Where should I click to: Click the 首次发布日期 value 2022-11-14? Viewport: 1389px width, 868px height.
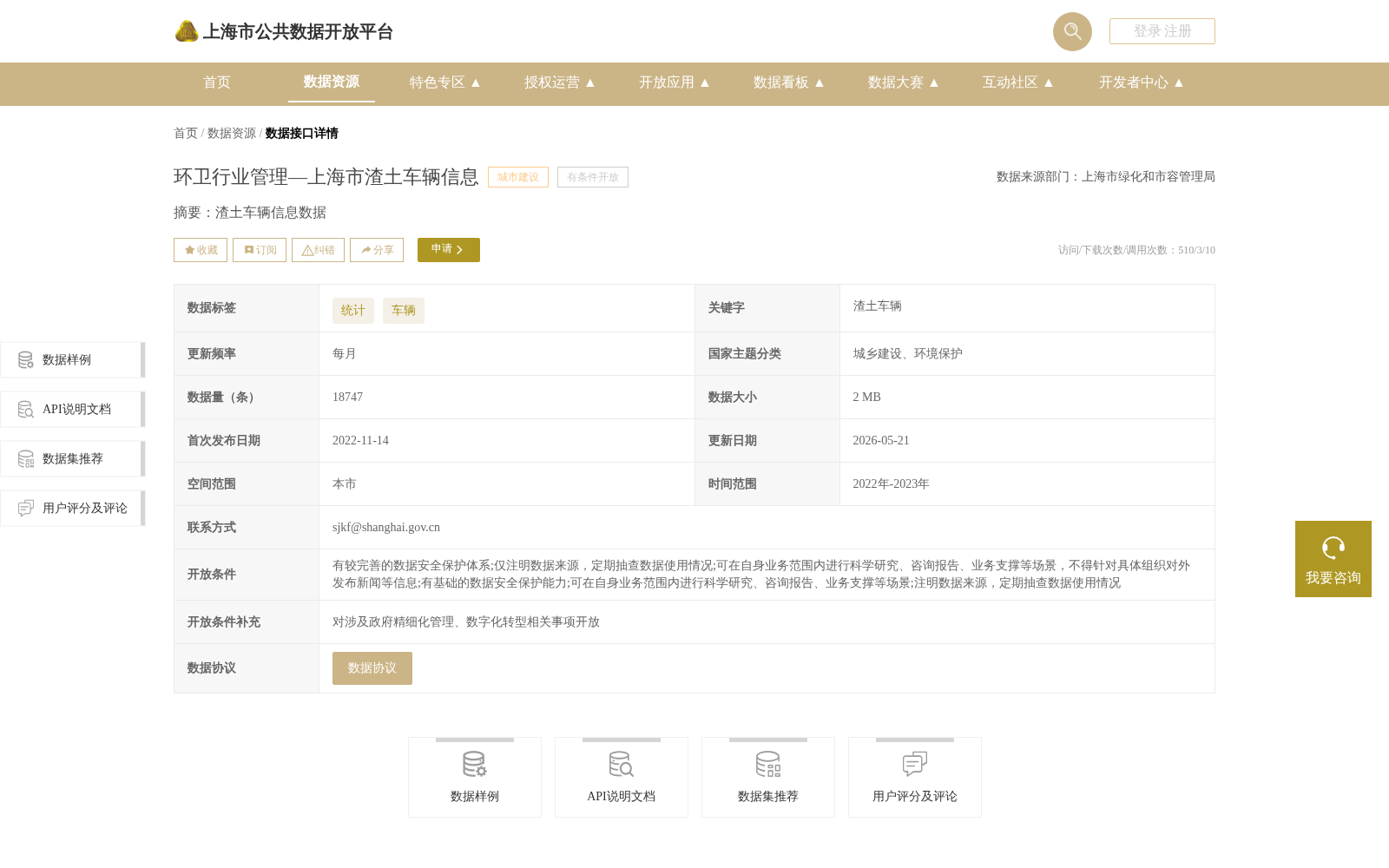(x=360, y=440)
